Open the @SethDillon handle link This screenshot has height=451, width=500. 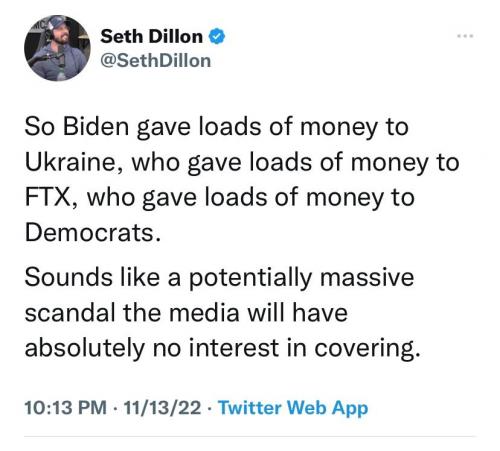(156, 61)
